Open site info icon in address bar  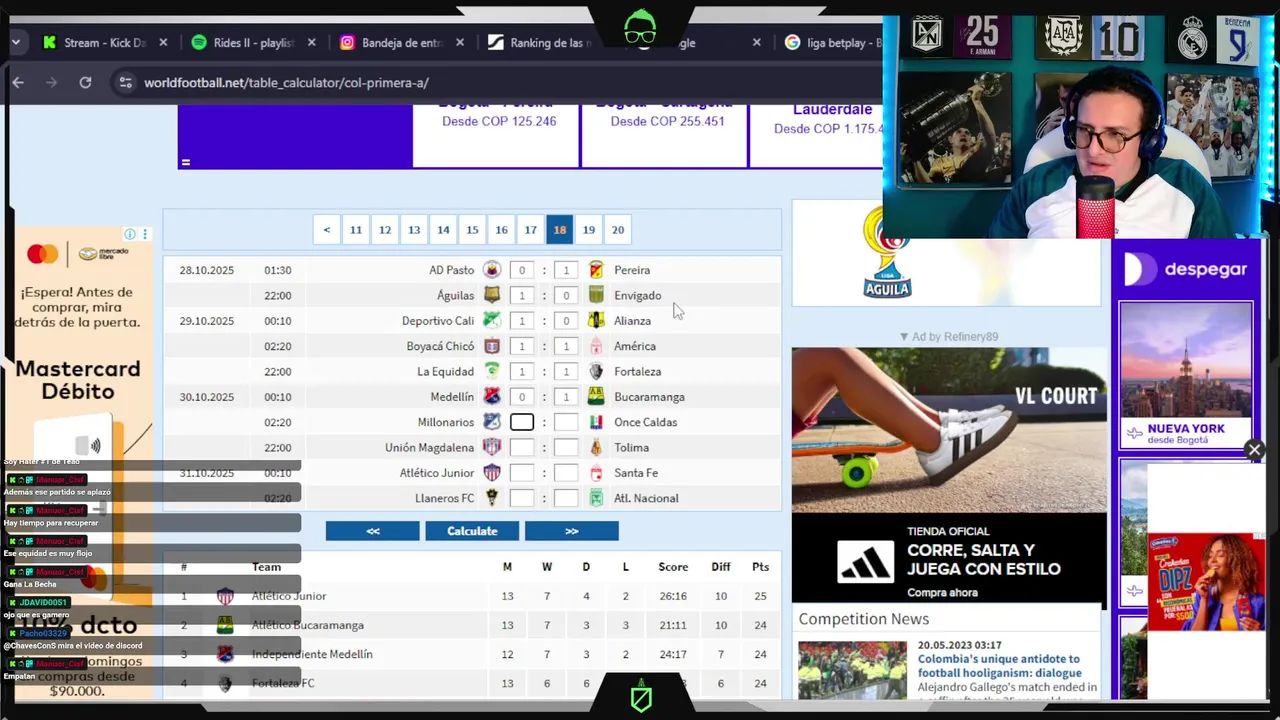pos(125,83)
